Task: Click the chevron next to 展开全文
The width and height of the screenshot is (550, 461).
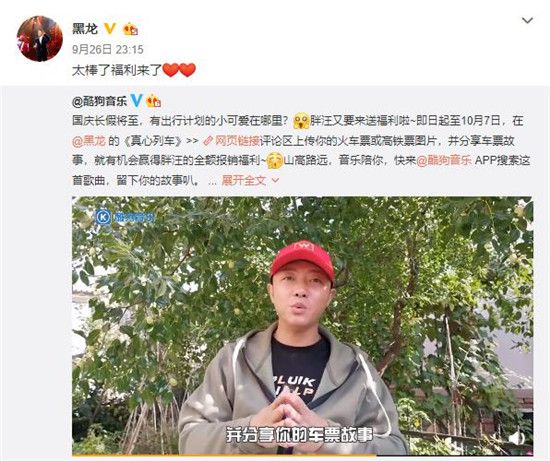Action: (275, 181)
